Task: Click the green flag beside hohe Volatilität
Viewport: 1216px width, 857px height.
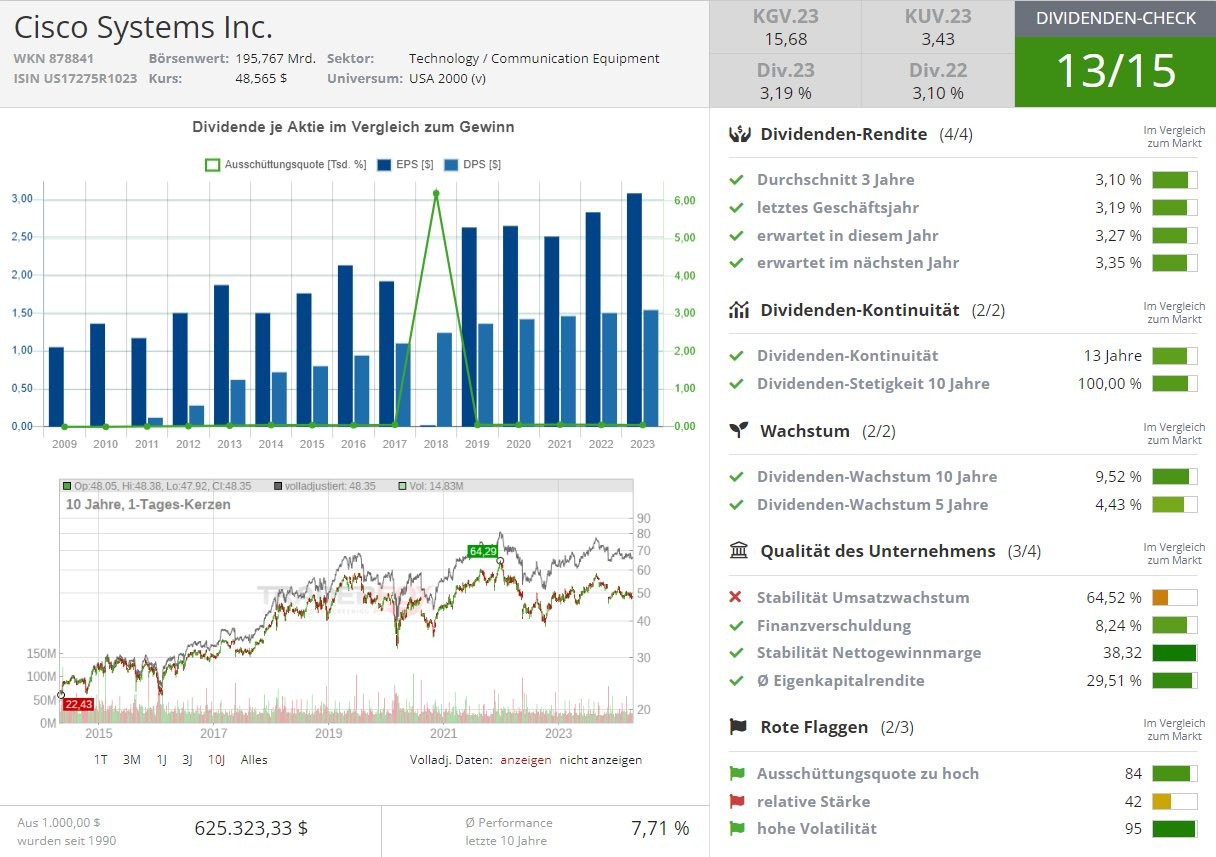Action: (737, 828)
